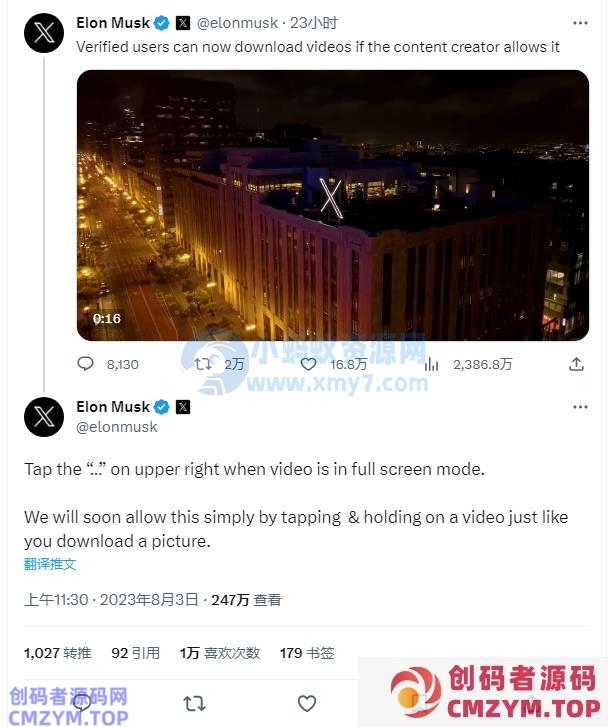The image size is (608, 727).
Task: Open the 1万 喜欢次数 likes list
Action: [x=220, y=653]
